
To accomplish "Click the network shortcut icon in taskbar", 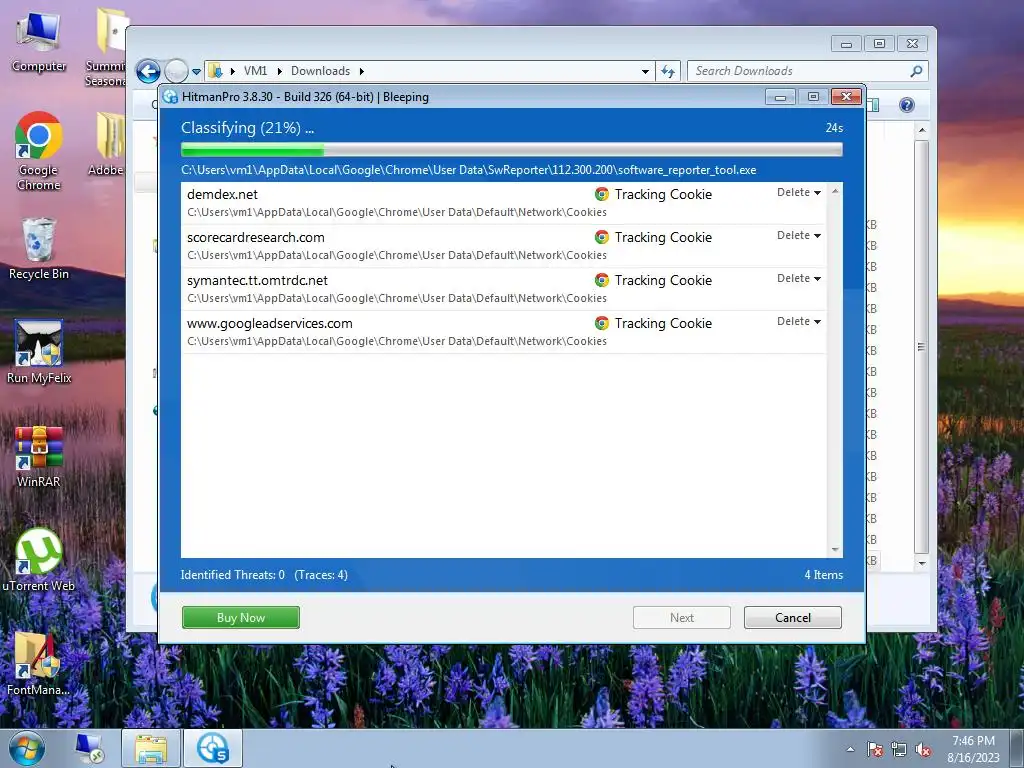I will coord(89,748).
